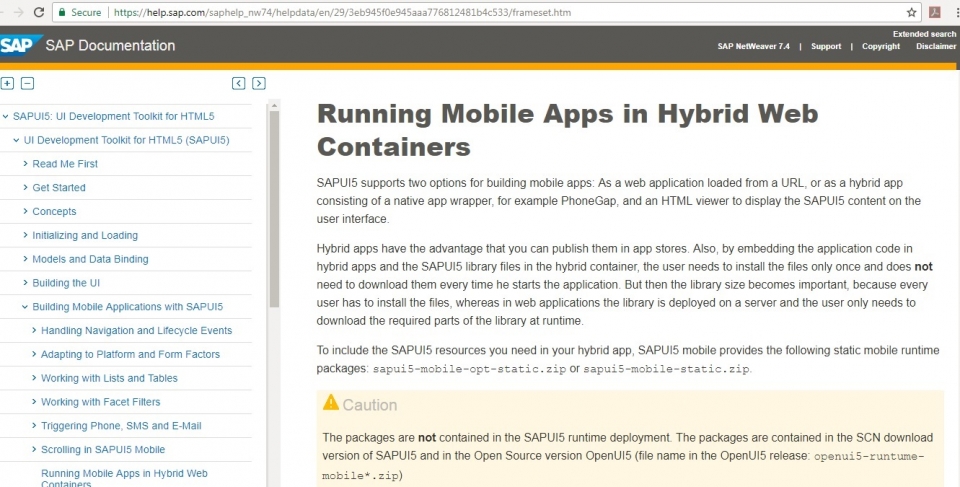Open the Support menu link
This screenshot has width=960, height=487.
pyautogui.click(x=825, y=46)
